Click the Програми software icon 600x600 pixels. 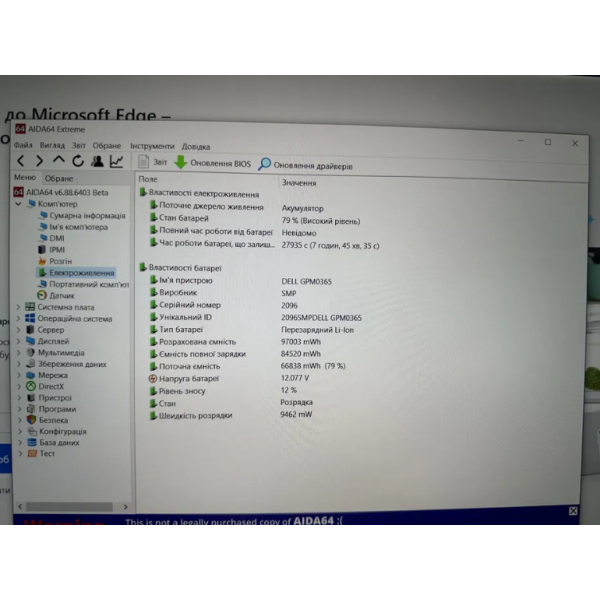coord(31,409)
